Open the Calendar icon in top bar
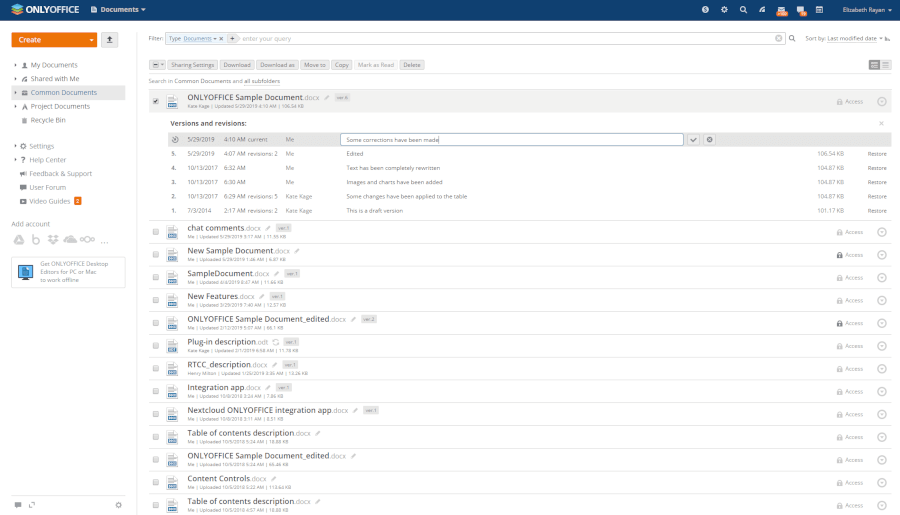900x515 pixels. click(x=819, y=10)
